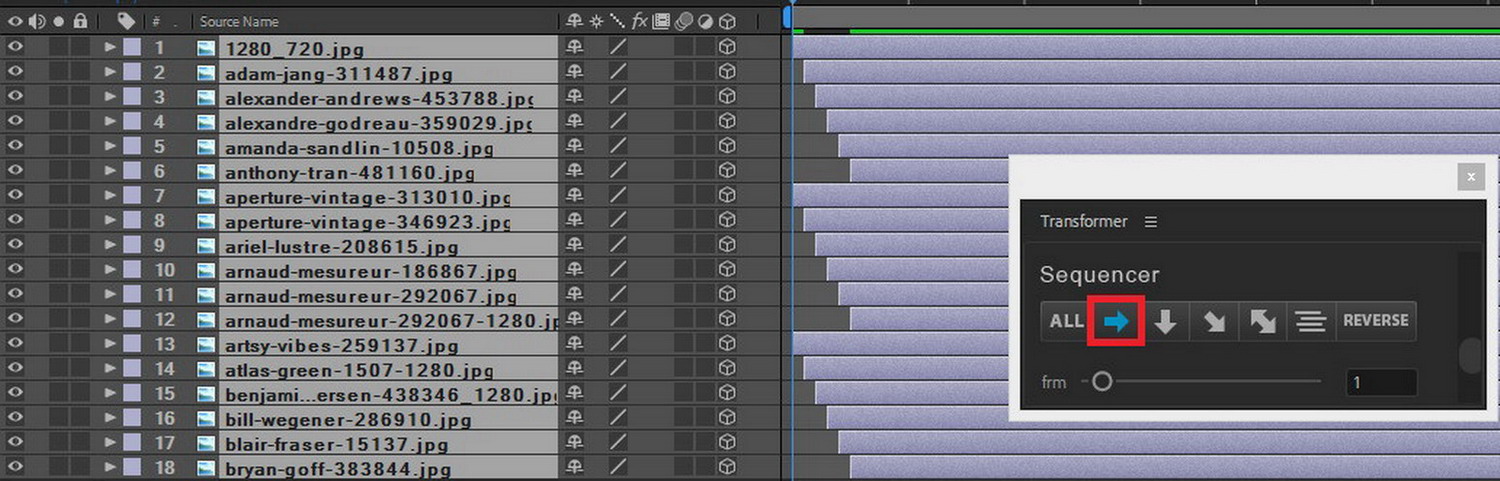Click the Shy switch column header icon
The width and height of the screenshot is (1500, 481).
(574, 21)
